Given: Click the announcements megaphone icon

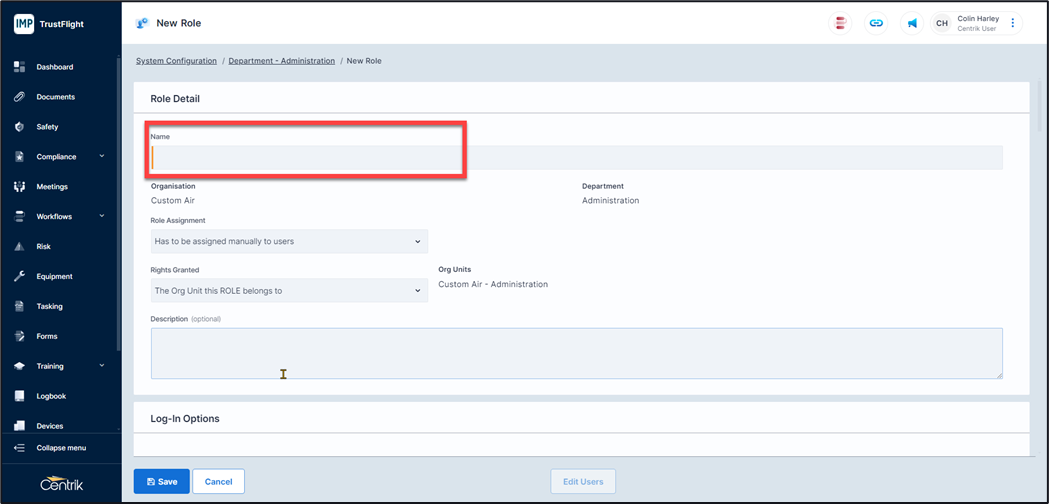Looking at the screenshot, I should (912, 23).
